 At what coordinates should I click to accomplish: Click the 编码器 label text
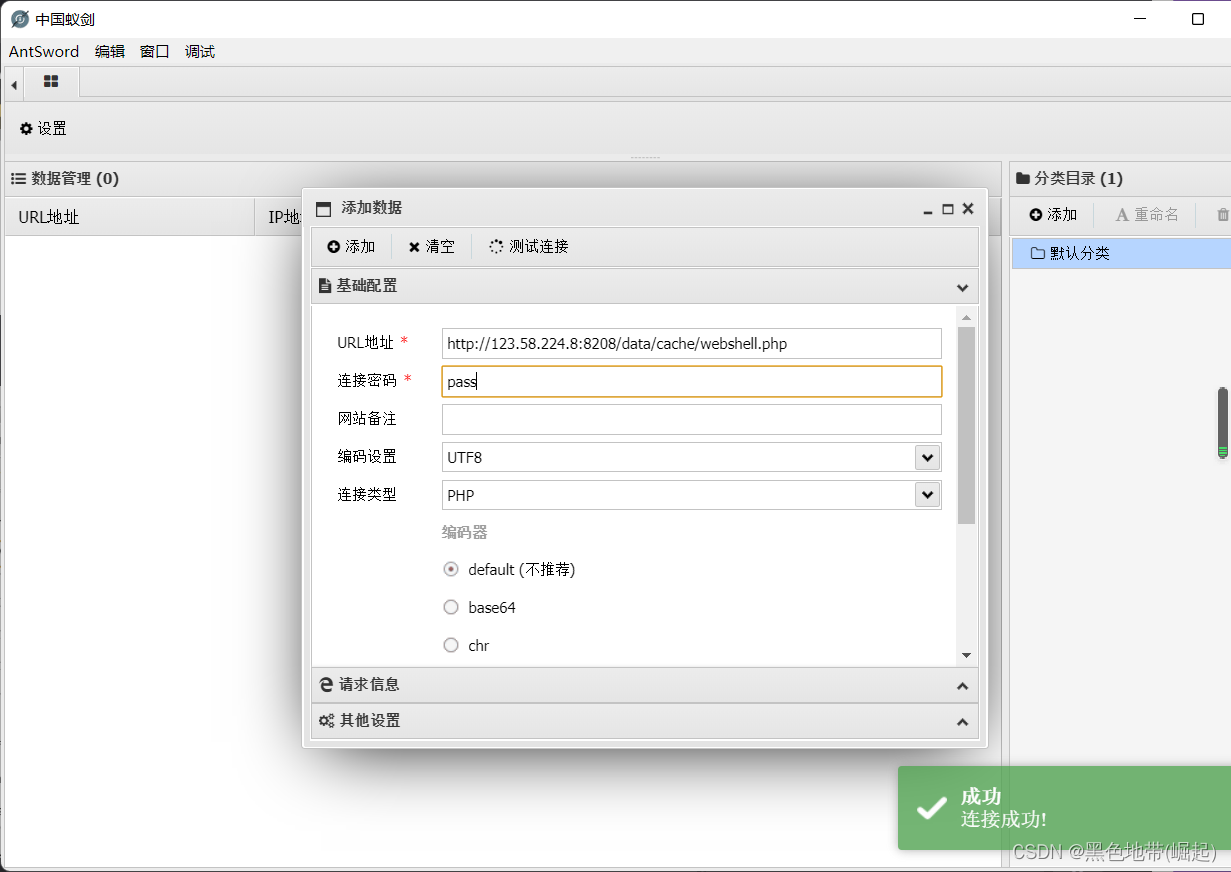click(x=464, y=532)
